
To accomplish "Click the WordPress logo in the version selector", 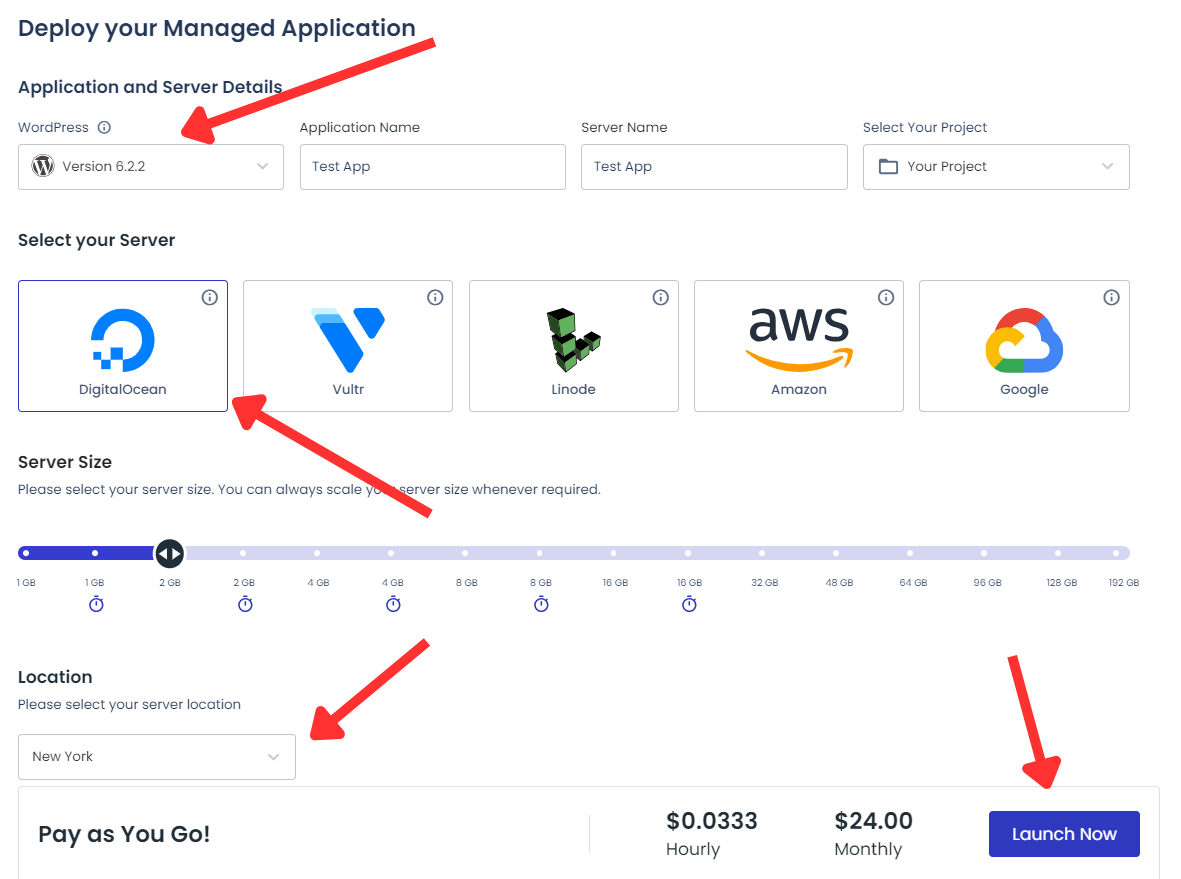I will tap(43, 166).
